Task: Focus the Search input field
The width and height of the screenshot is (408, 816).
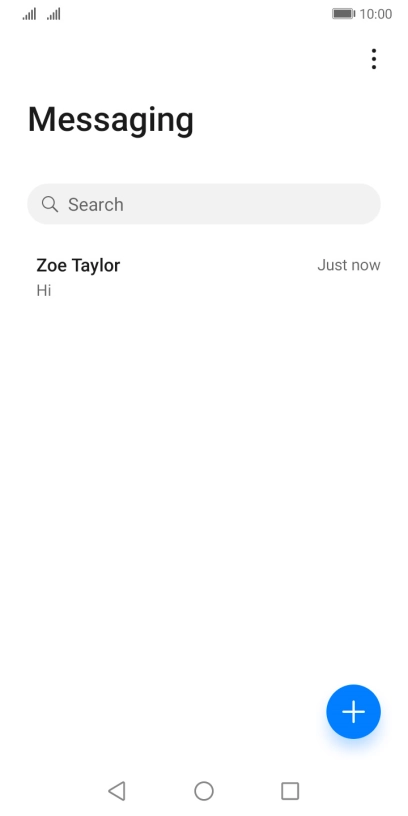Action: [204, 204]
